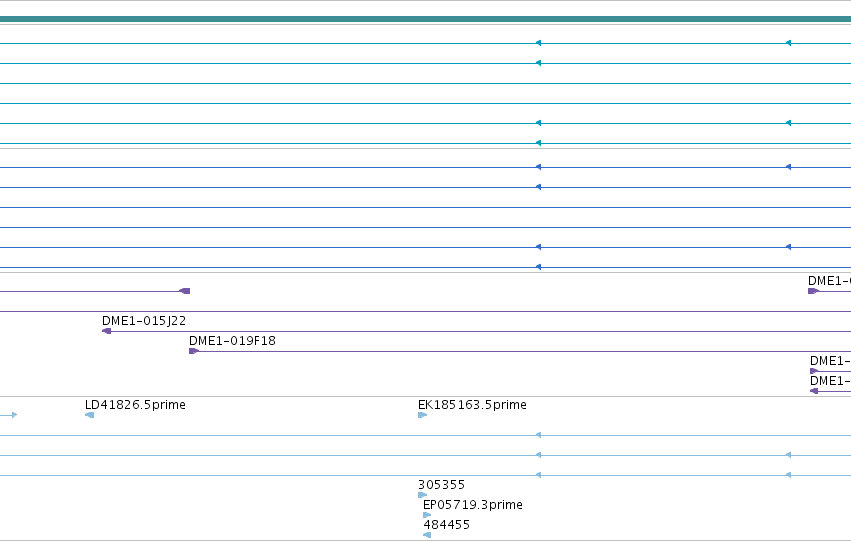
Task: Click the thick teal bar at the top
Action: 426,20
